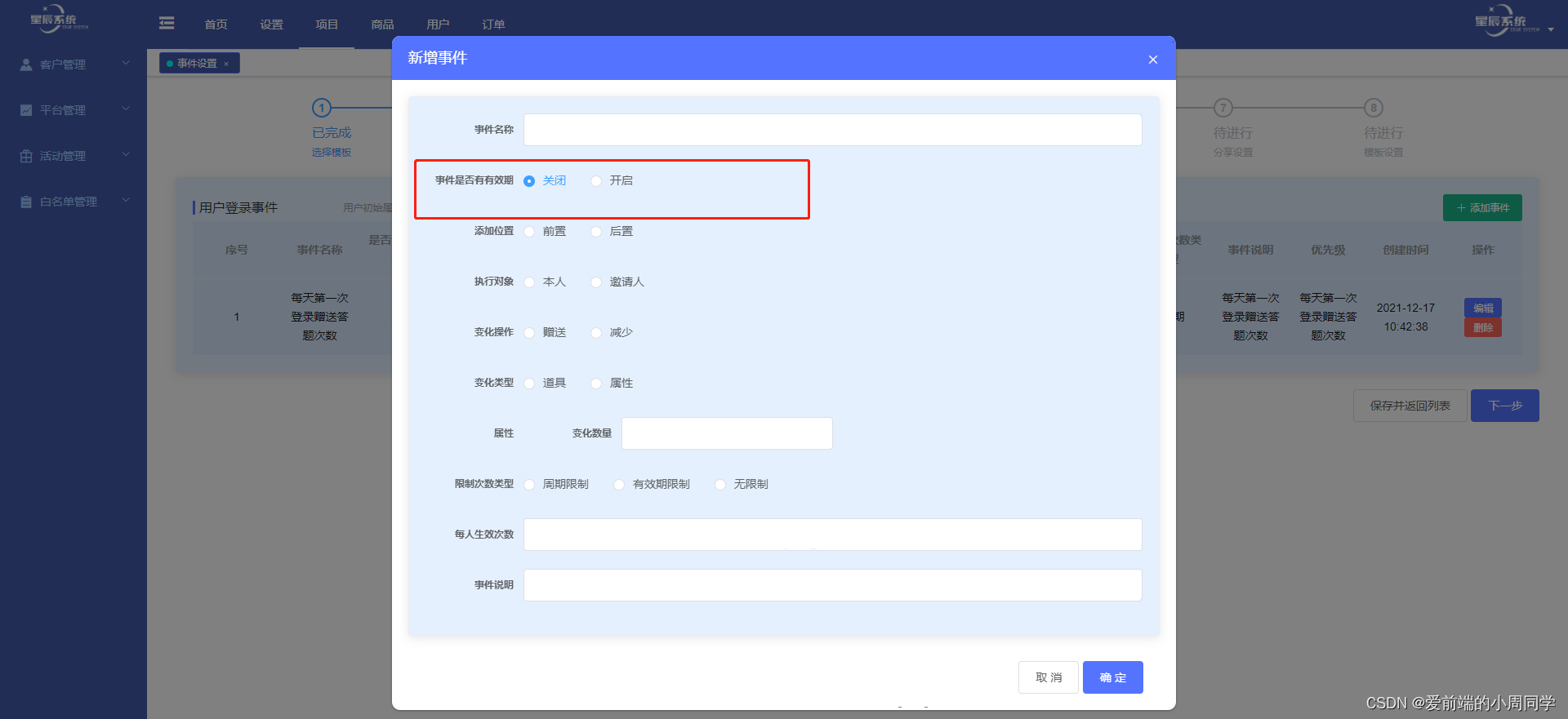Screen dimensions: 1568x719
Task: Expand the 平台管理 sidebar menu chevron
Action: point(126,109)
